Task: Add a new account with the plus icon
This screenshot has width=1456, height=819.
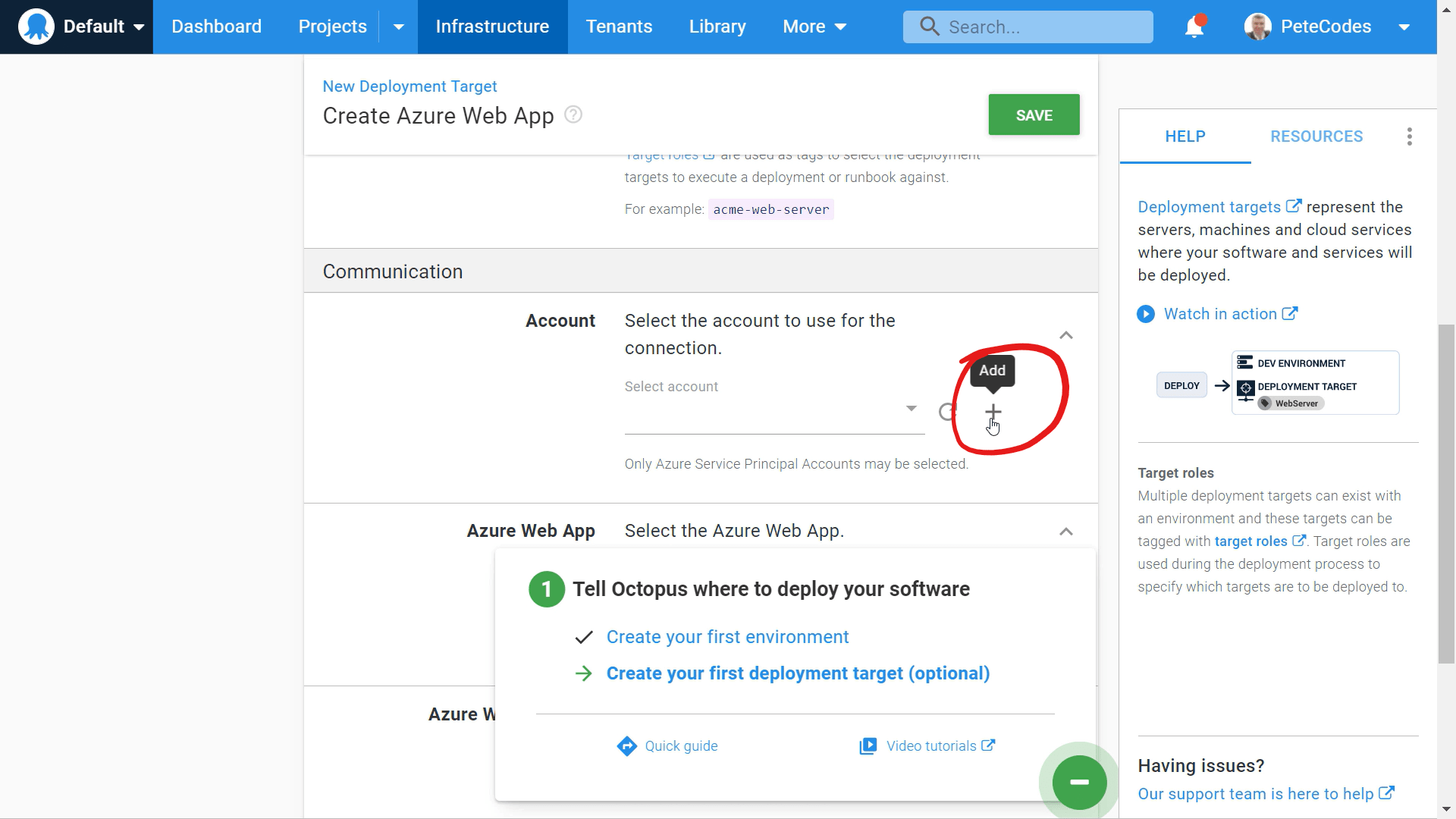Action: [x=993, y=412]
